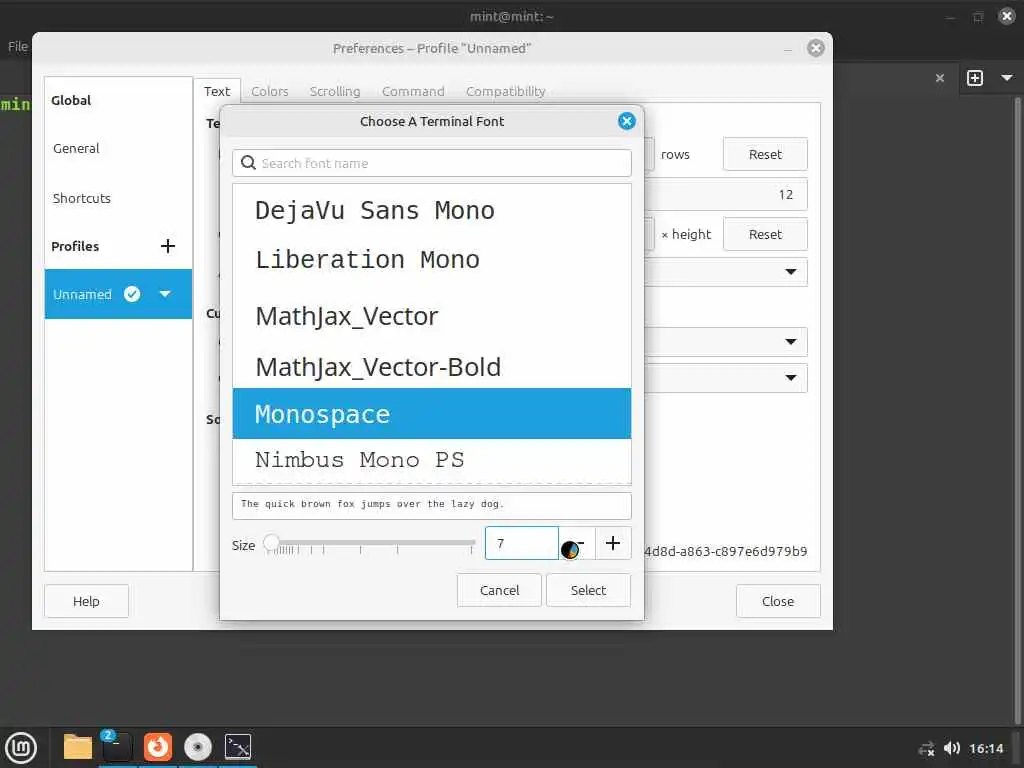Click the disc icon in taskbar
The width and height of the screenshot is (1024, 768).
(198, 746)
